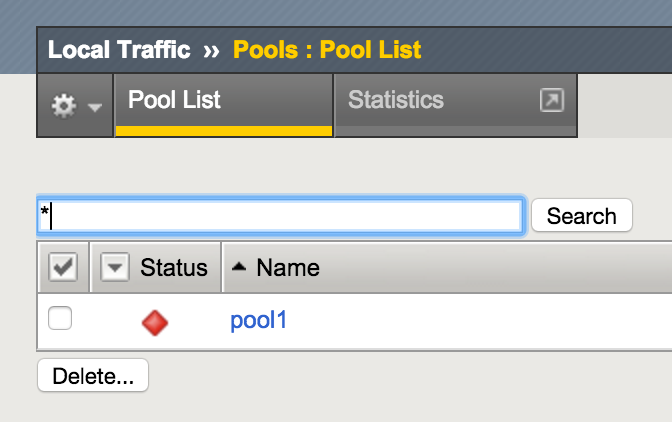Image resolution: width=672 pixels, height=422 pixels.
Task: Sort by the Name column header
Action: point(288,267)
